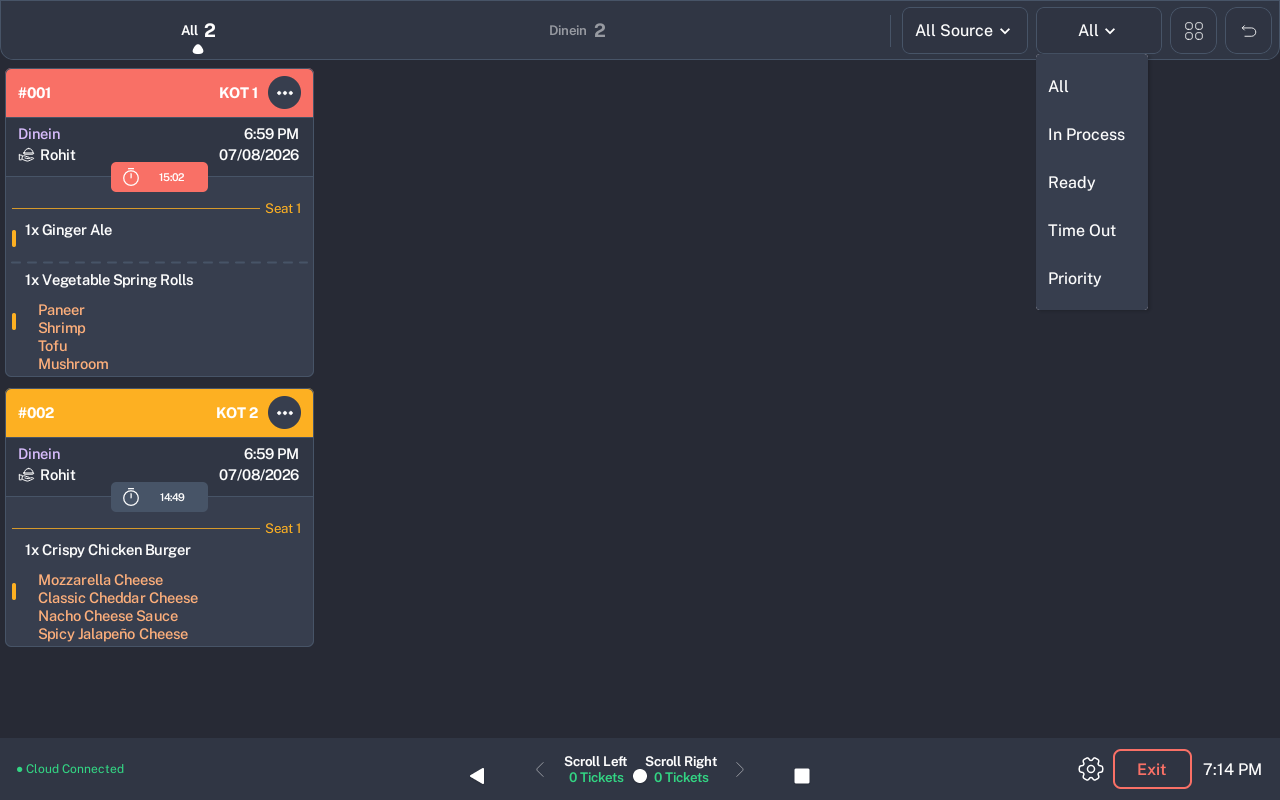Click the yellow #002 ticket header
The image size is (1280, 800).
[159, 413]
